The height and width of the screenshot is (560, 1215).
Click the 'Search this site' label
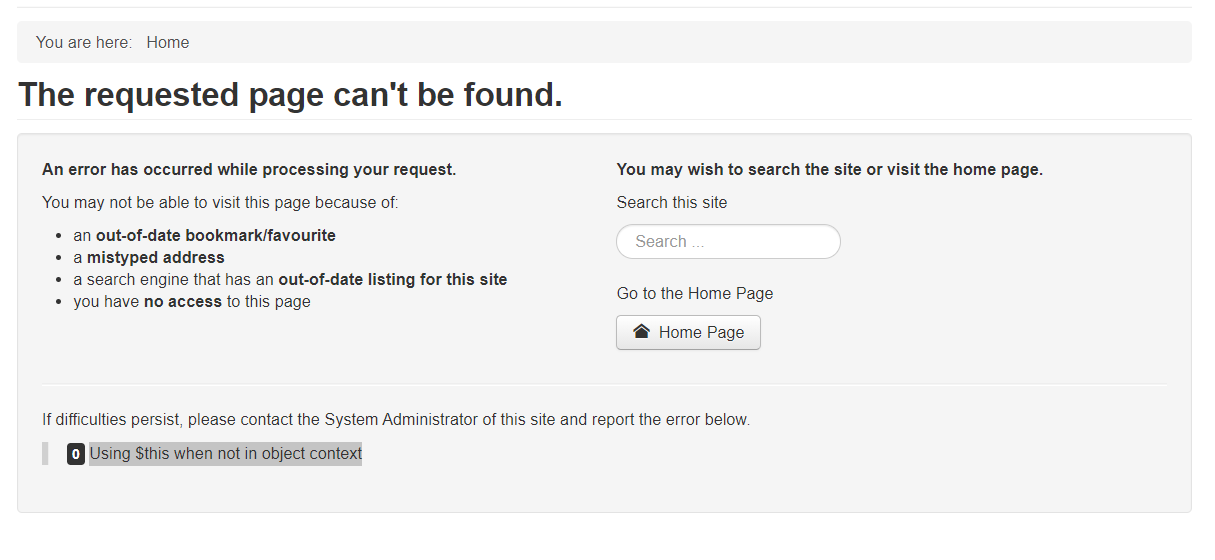pos(672,202)
